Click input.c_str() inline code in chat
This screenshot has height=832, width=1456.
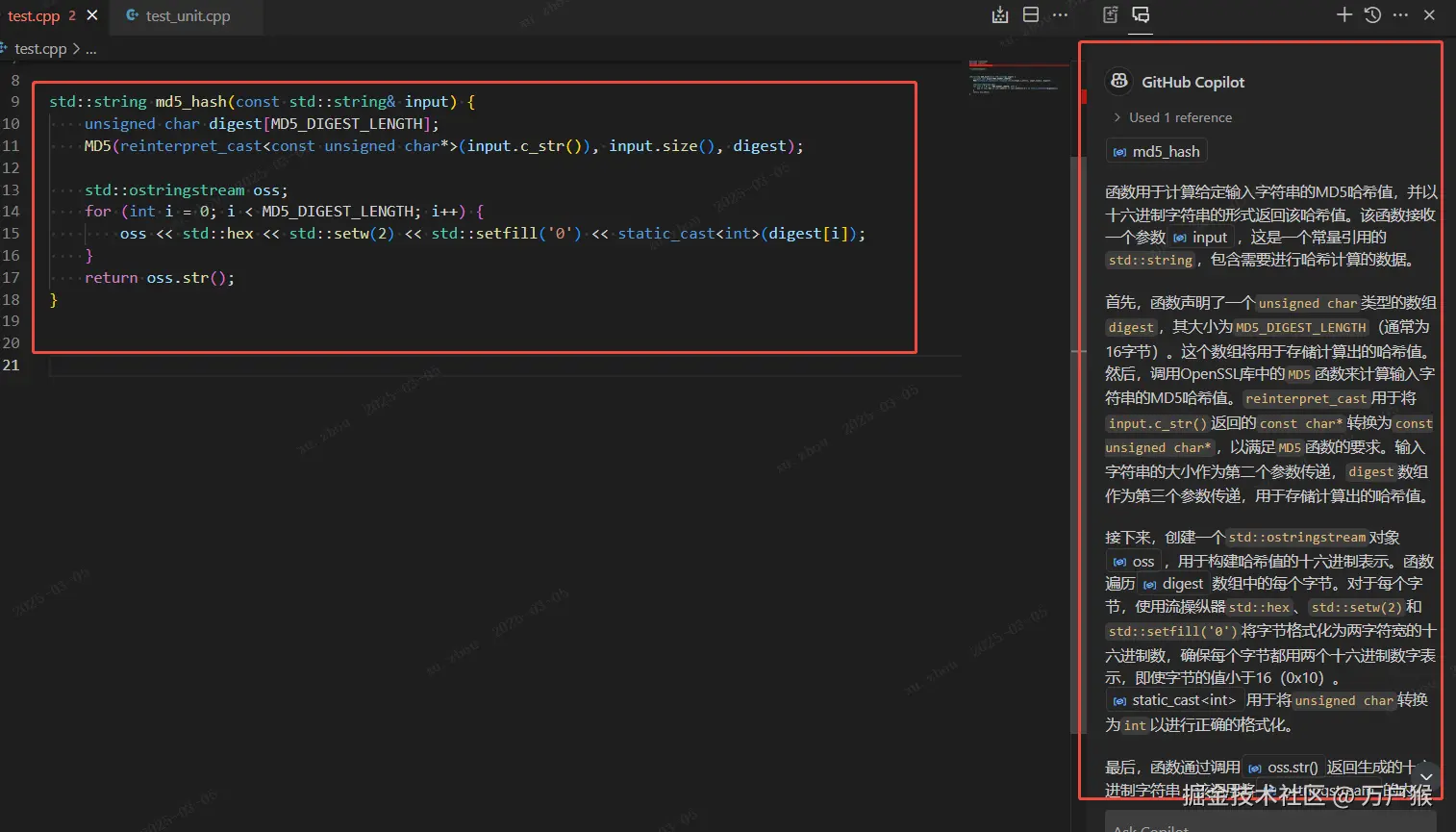click(1157, 423)
